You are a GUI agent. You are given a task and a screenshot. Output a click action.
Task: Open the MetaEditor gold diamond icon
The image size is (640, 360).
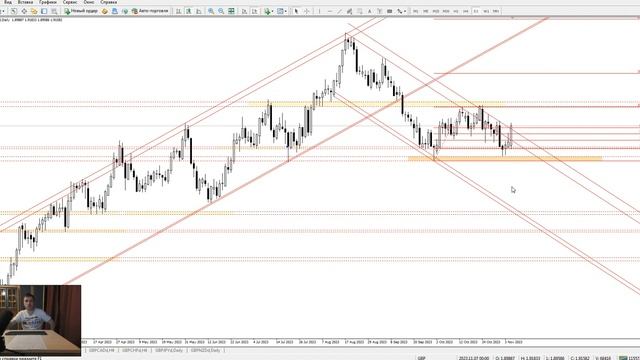pos(105,11)
